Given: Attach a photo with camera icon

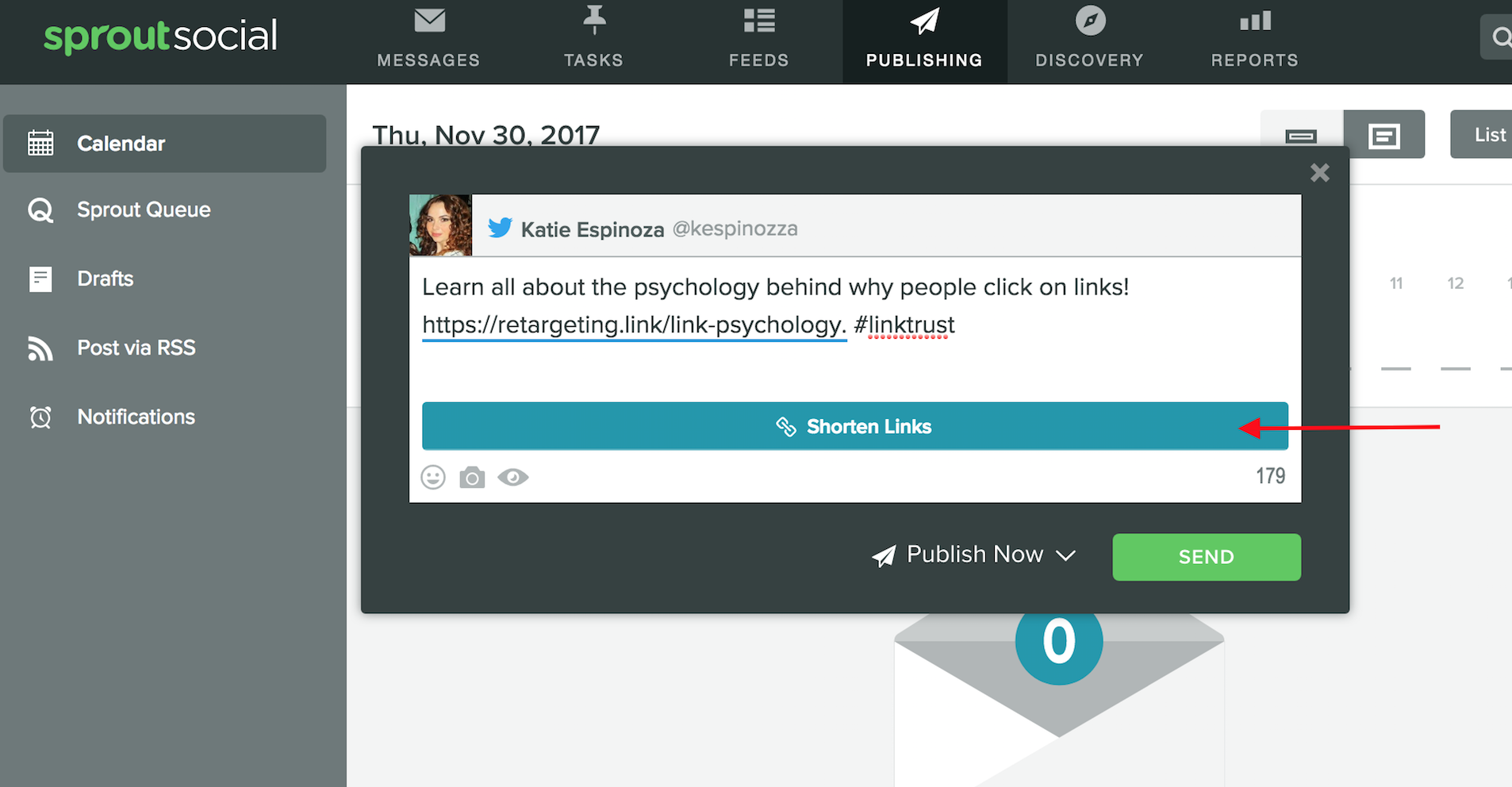Looking at the screenshot, I should pos(472,478).
